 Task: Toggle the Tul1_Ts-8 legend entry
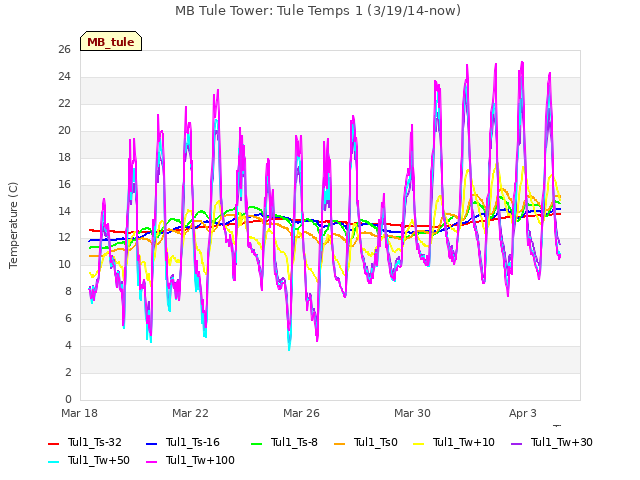pos(284,442)
